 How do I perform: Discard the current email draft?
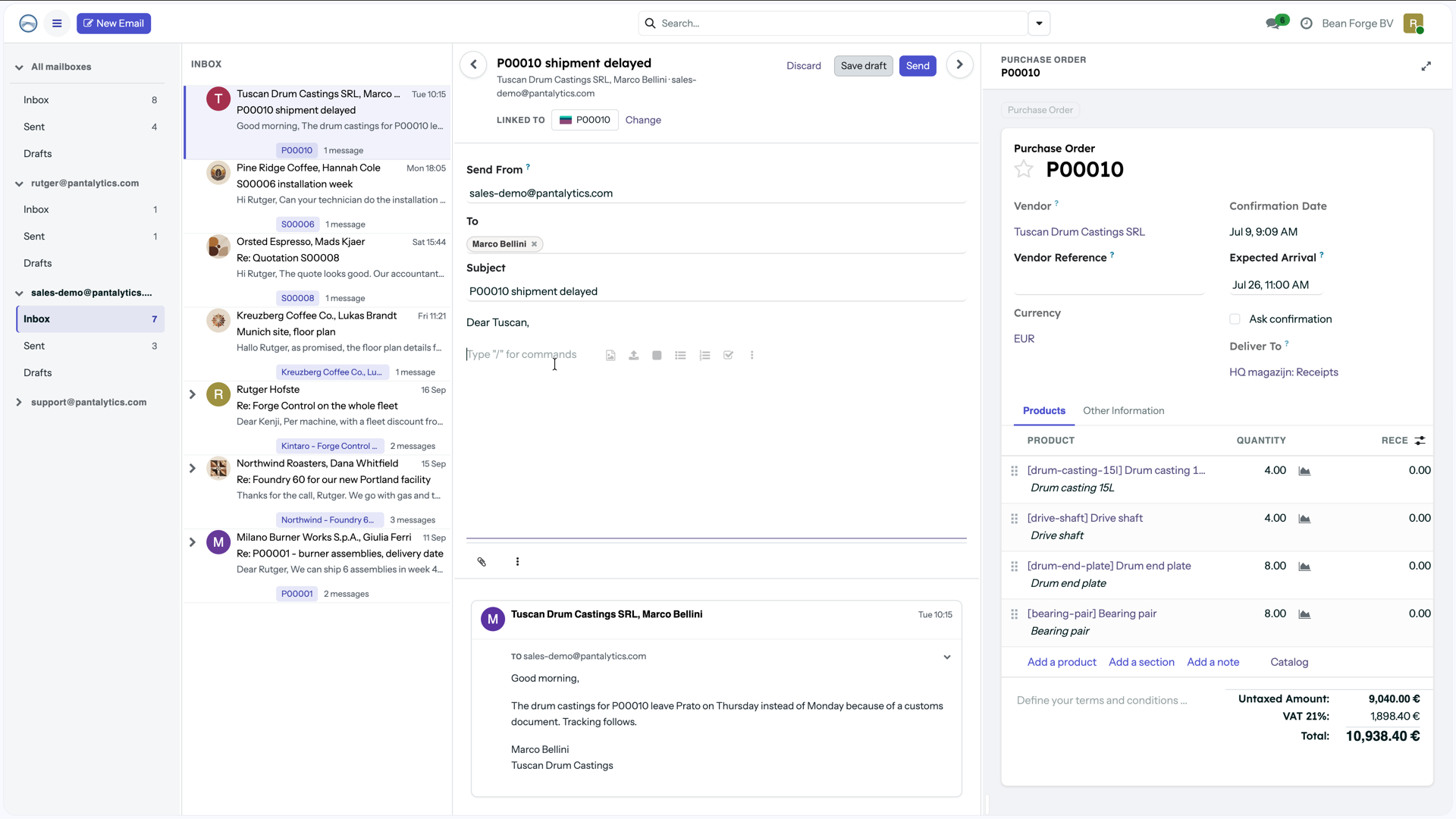pos(803,66)
